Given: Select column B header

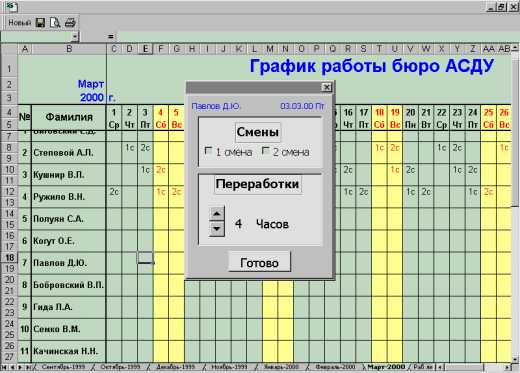Looking at the screenshot, I should click(x=69, y=49).
